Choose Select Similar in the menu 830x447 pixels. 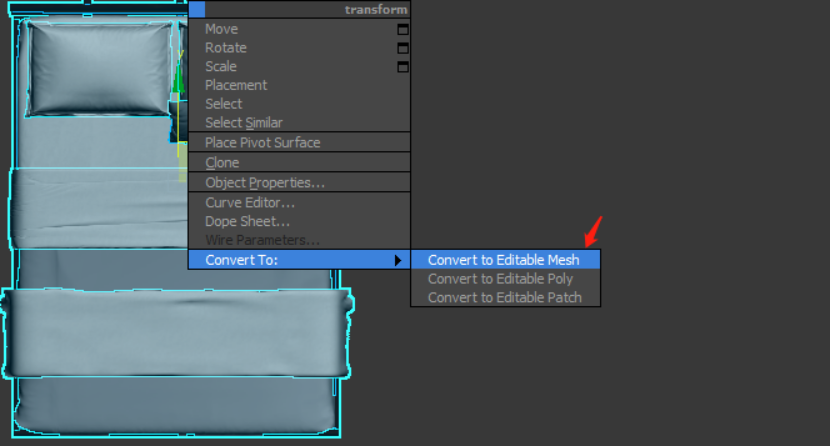(x=299, y=122)
